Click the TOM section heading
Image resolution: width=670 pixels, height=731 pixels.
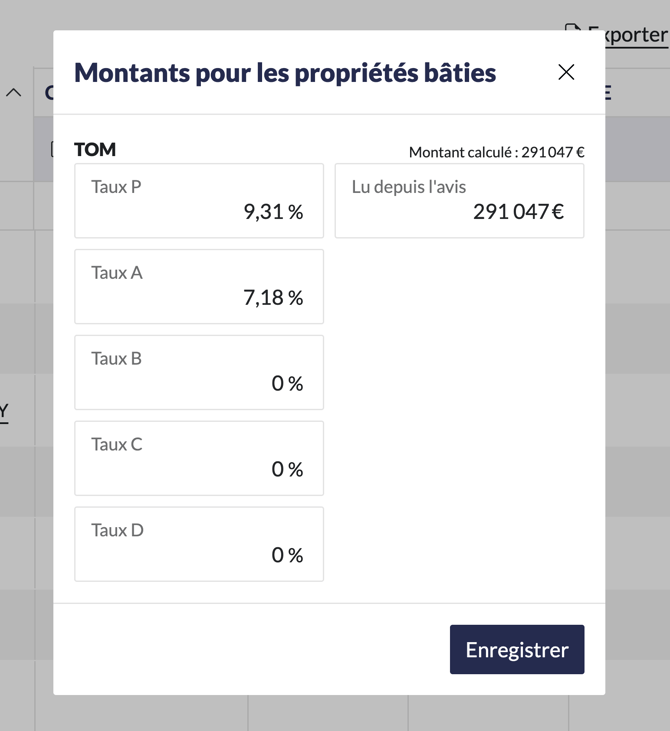tap(95, 150)
